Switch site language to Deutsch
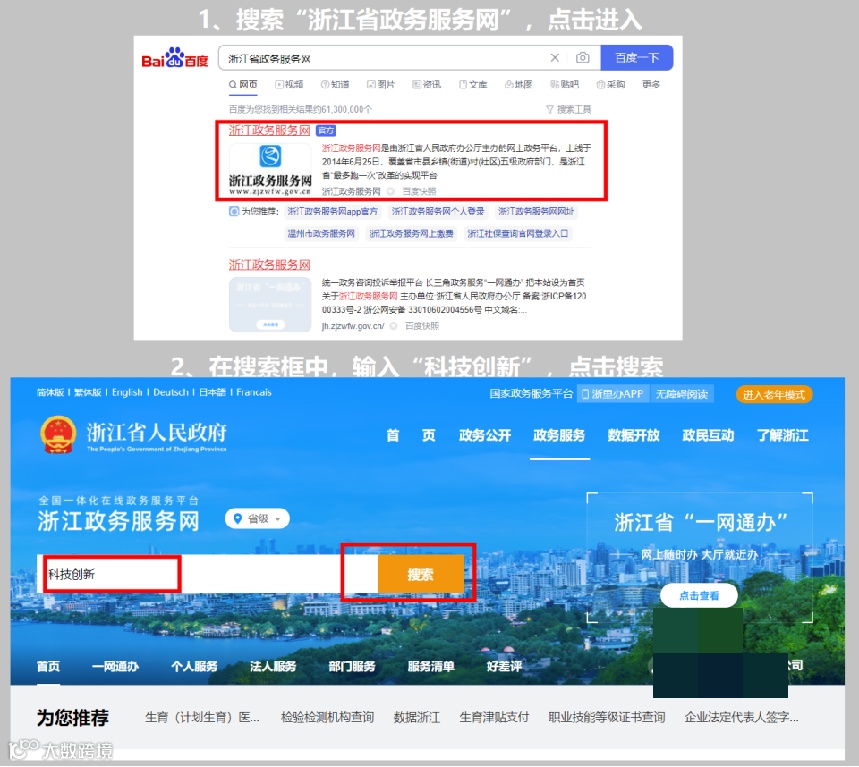Screen dimensions: 859x767 tap(171, 392)
